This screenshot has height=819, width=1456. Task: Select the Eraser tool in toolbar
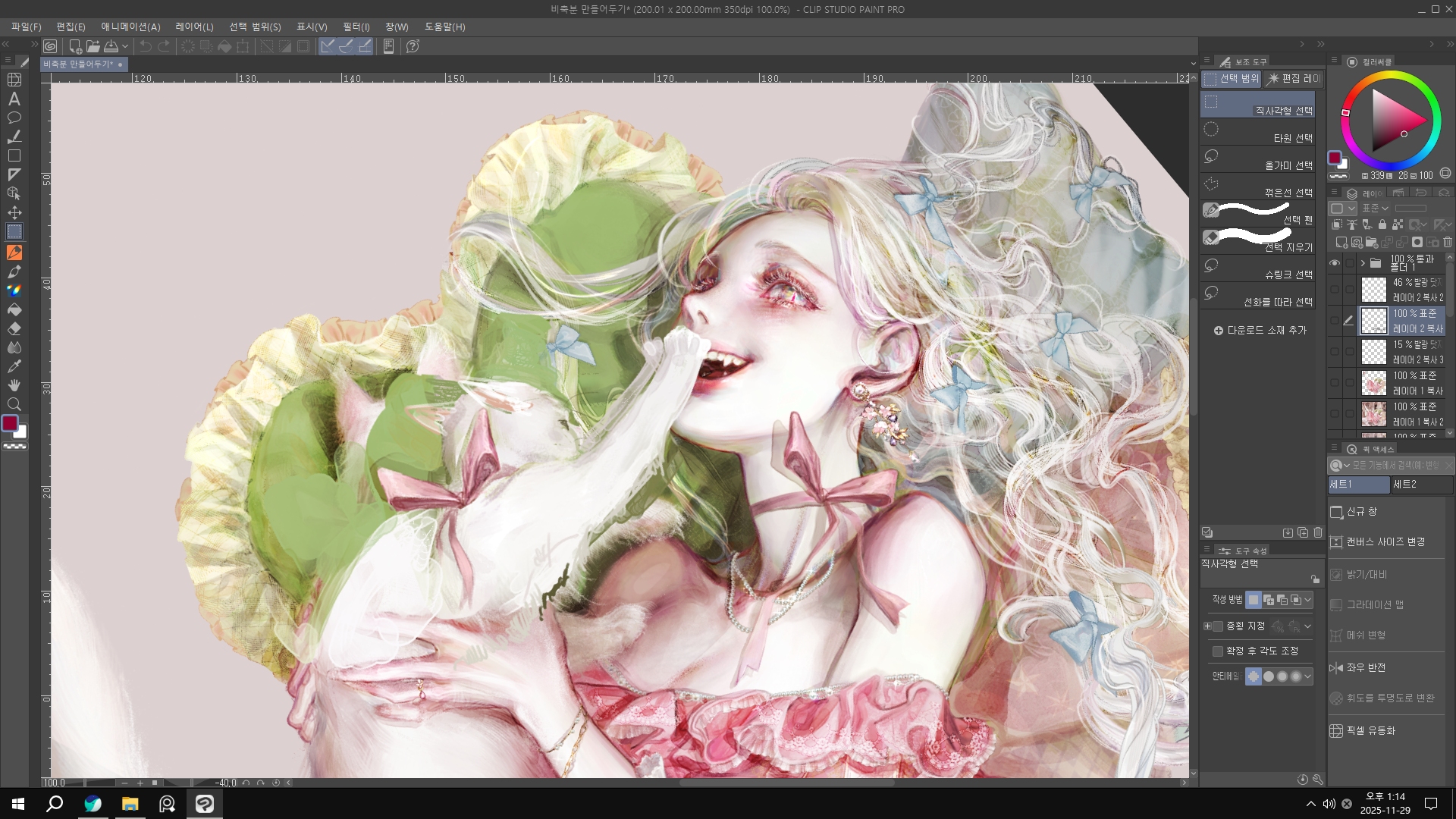click(14, 328)
